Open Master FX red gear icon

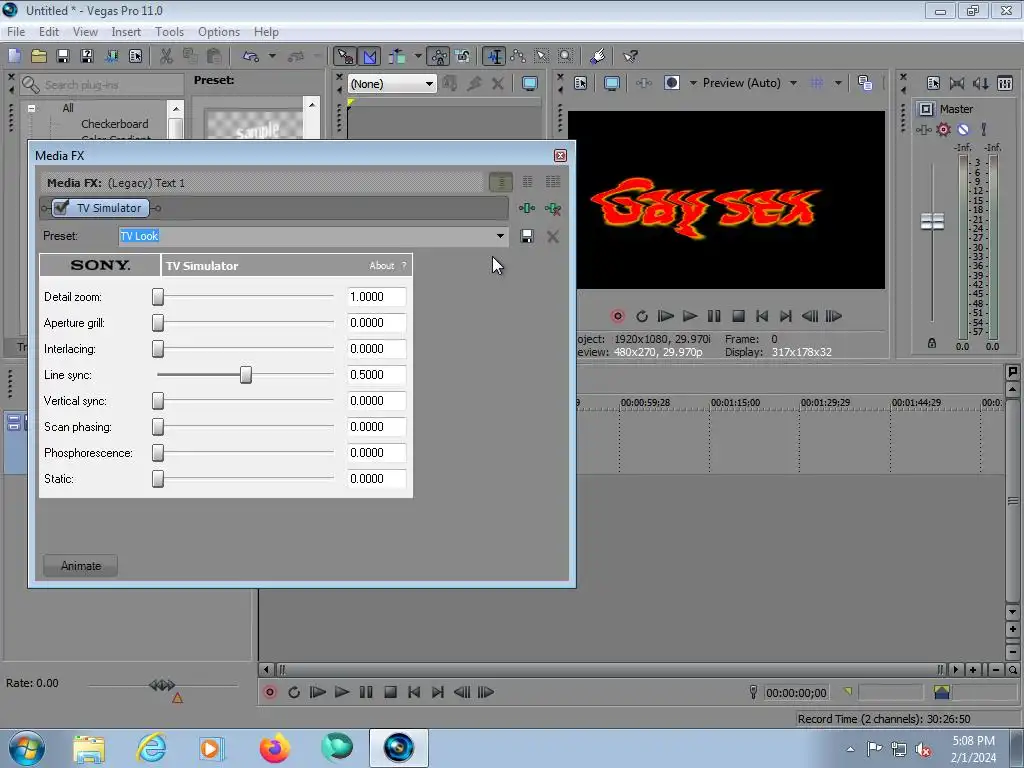pos(944,129)
